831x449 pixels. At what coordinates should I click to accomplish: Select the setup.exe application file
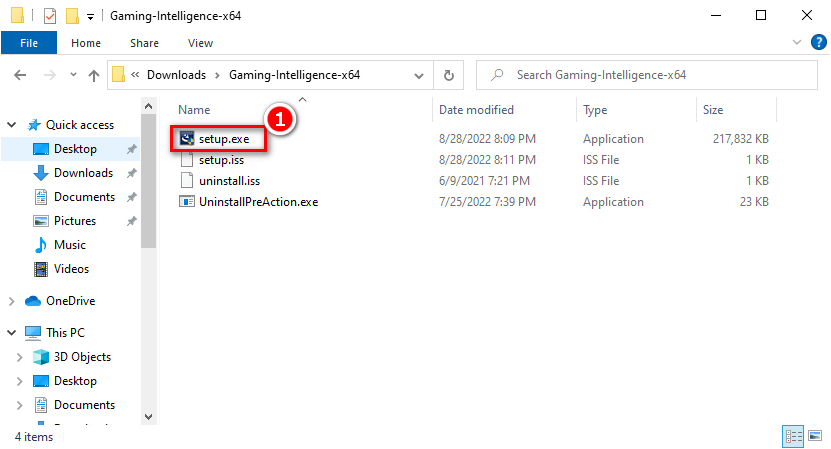coord(224,139)
